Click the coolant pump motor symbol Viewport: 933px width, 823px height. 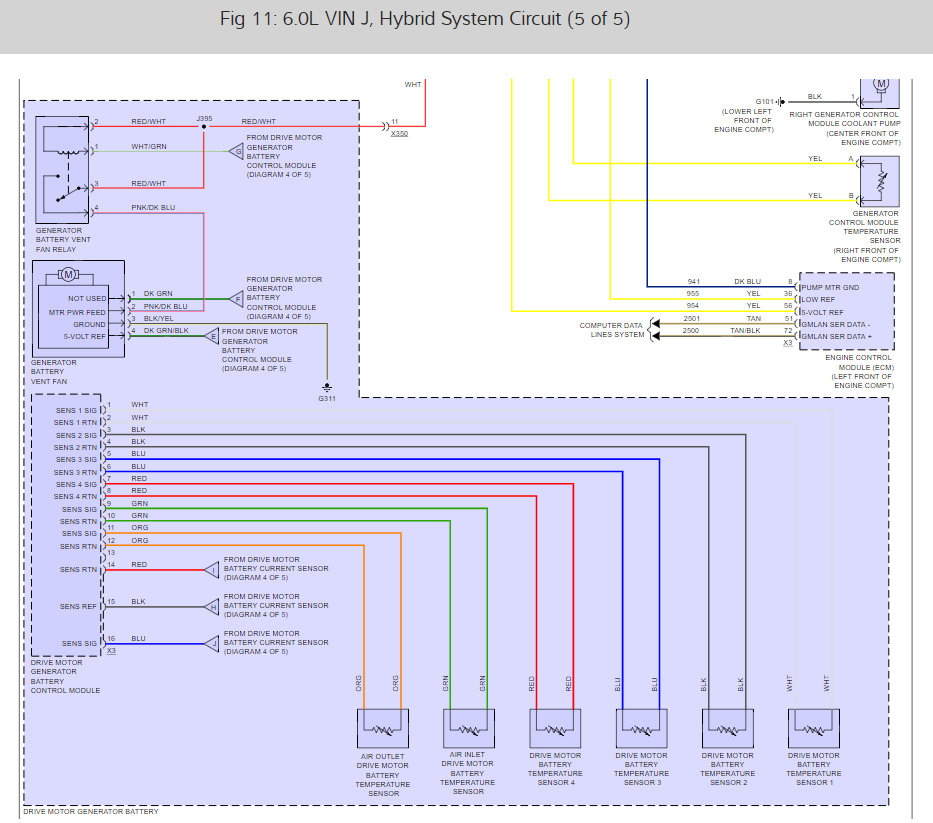point(881,85)
